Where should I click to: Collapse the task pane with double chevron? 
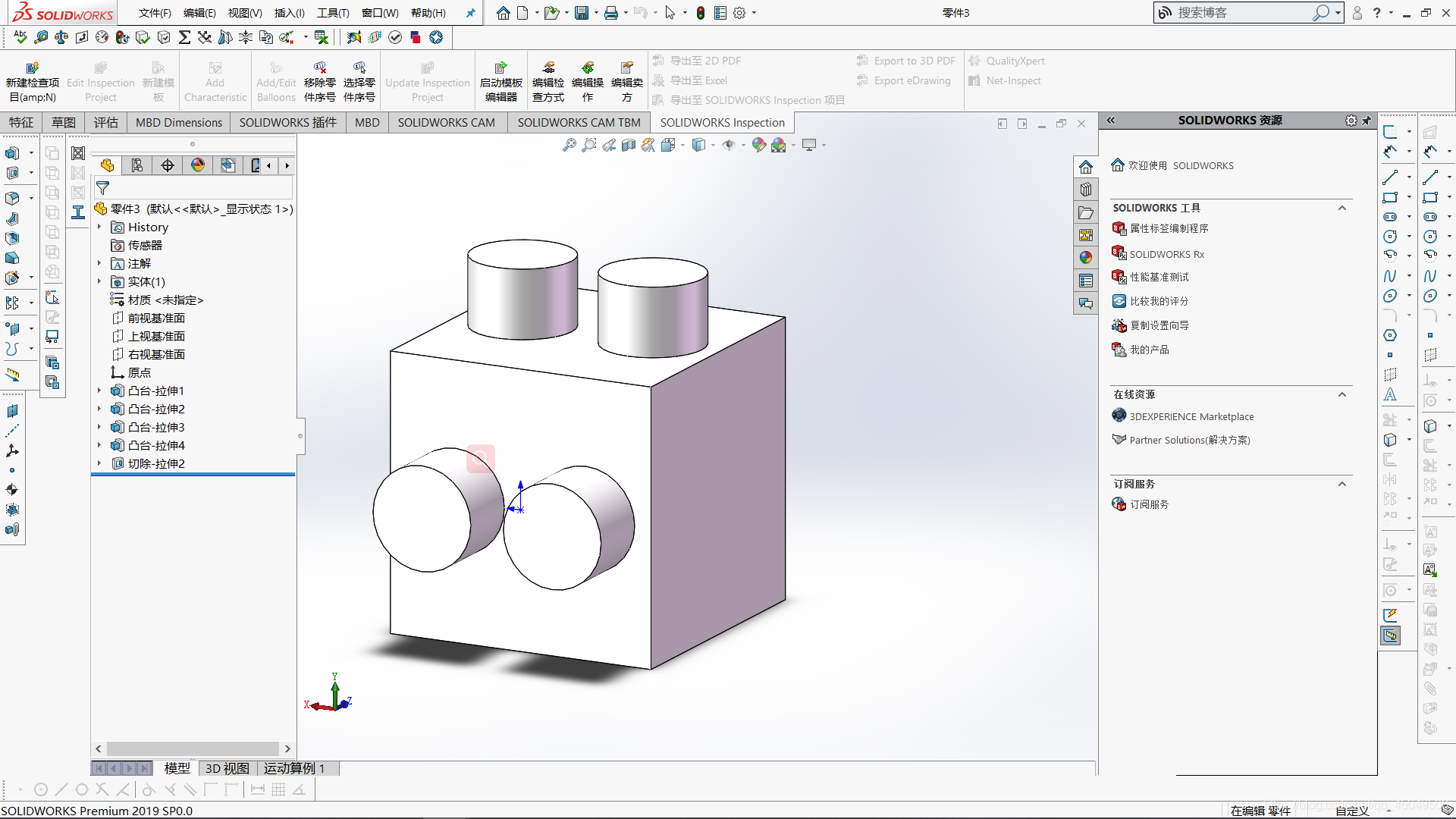(x=1111, y=121)
